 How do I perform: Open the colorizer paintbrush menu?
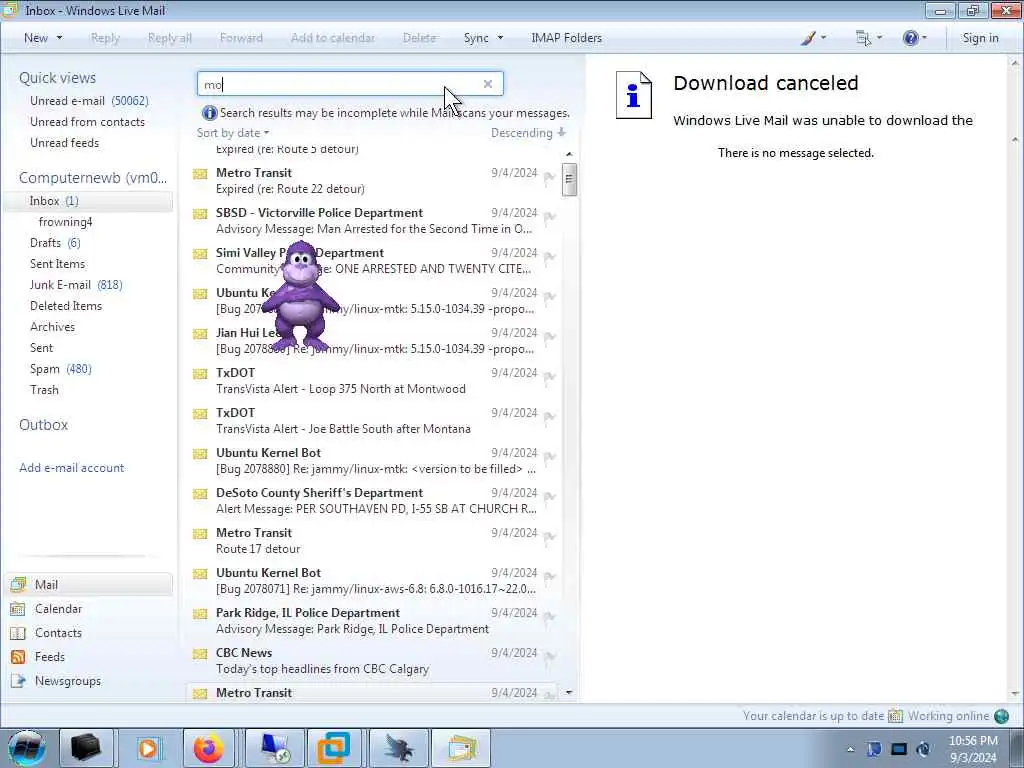coord(813,38)
